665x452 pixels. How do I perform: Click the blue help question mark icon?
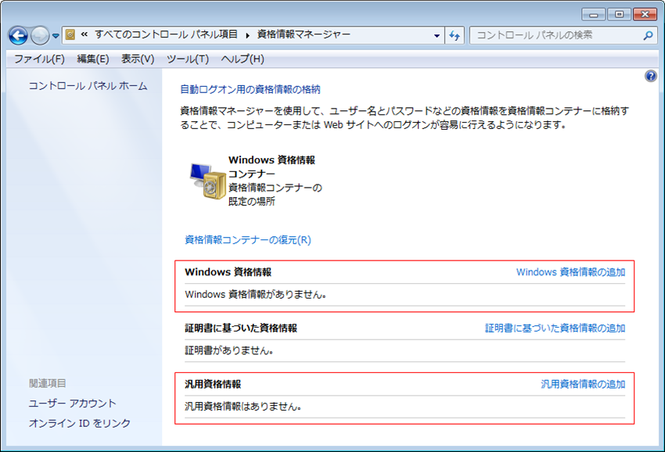(x=651, y=76)
